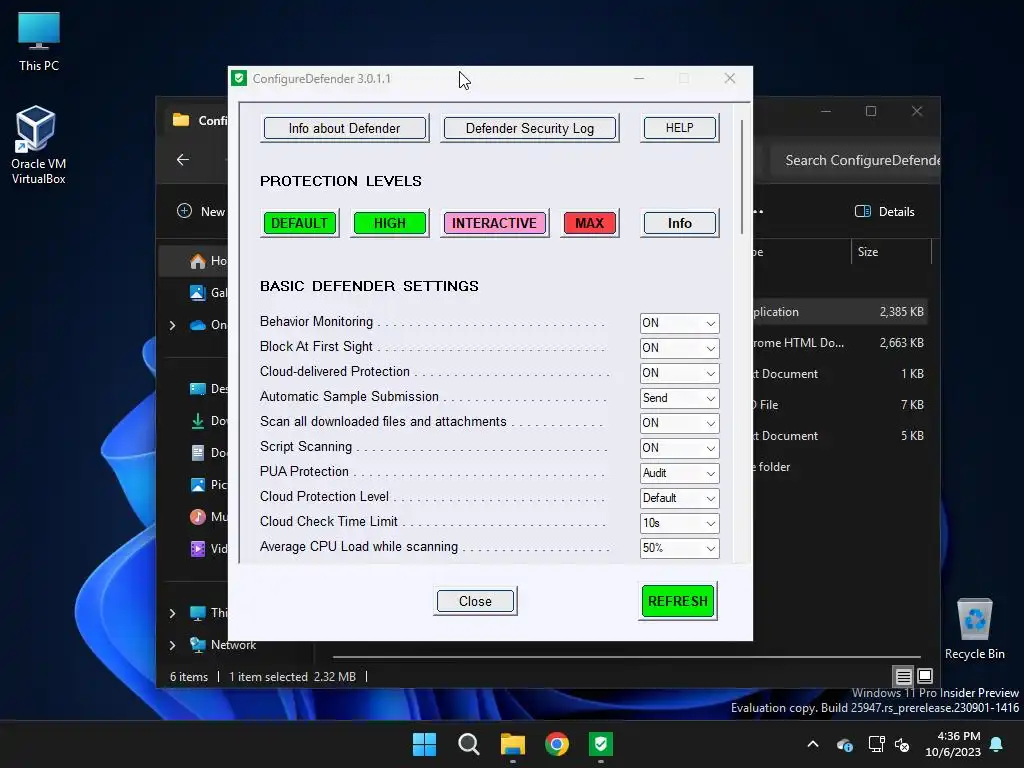Apply the INTERACTIVE protection level
This screenshot has height=768, width=1024.
pos(494,223)
